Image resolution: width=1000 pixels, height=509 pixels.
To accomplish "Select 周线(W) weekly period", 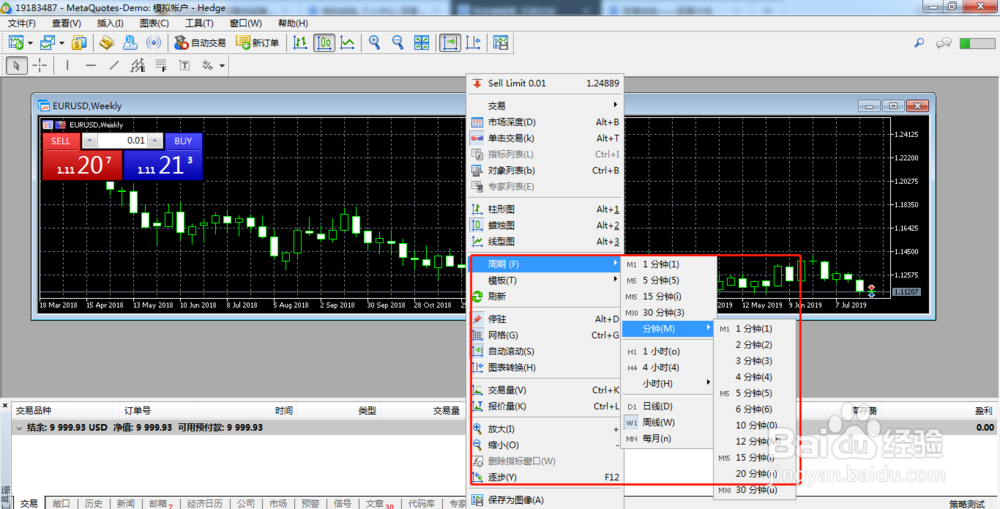I will tap(668, 422).
